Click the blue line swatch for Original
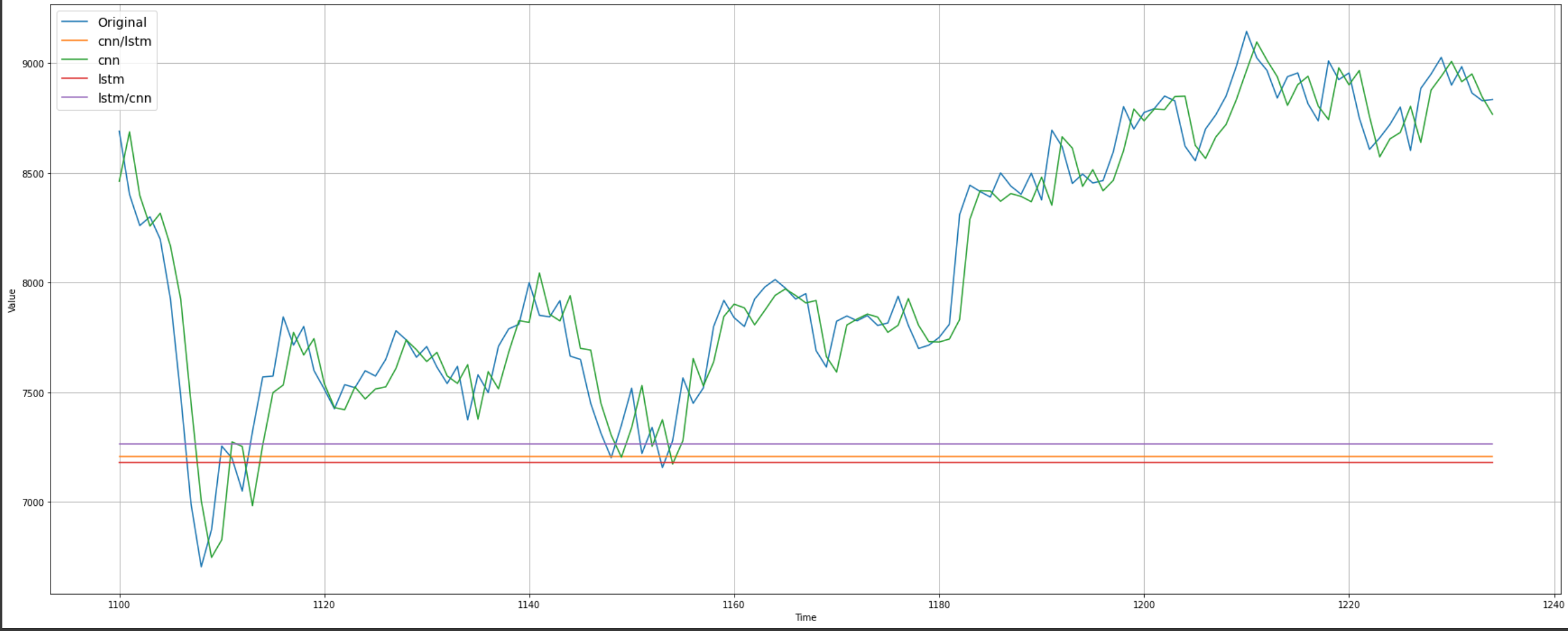Viewport: 1568px width, 631px height. click(76, 22)
